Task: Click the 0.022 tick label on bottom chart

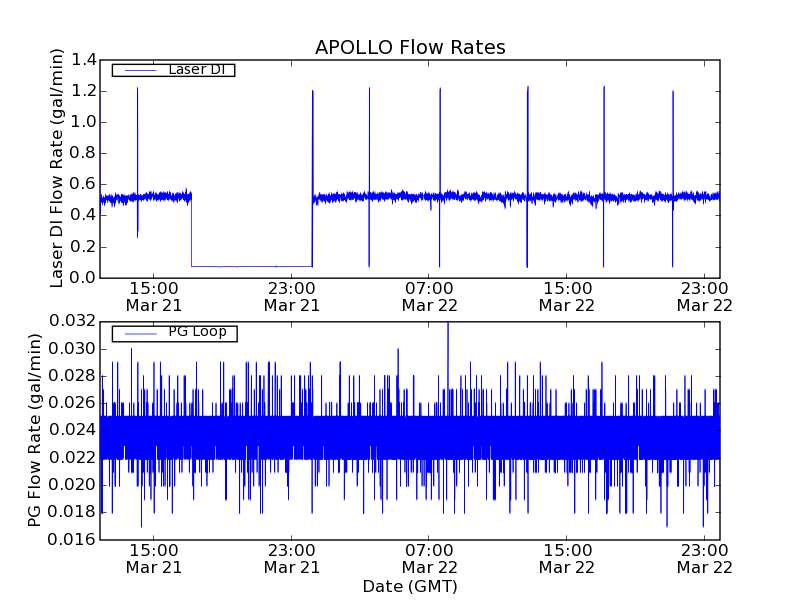Action: pyautogui.click(x=72, y=458)
